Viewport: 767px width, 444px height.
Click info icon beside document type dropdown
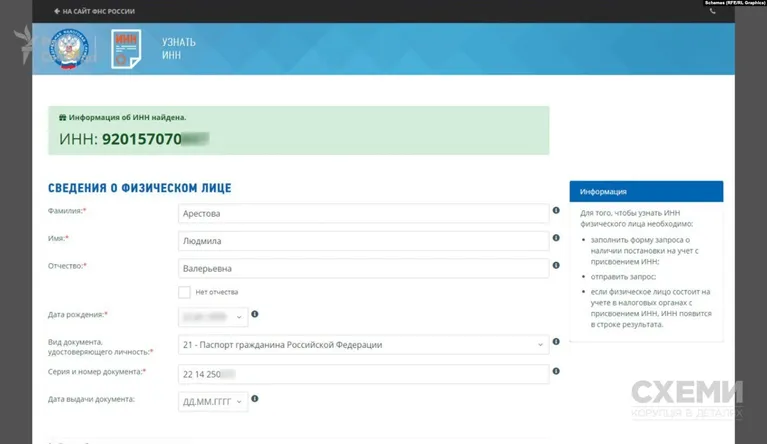(556, 341)
